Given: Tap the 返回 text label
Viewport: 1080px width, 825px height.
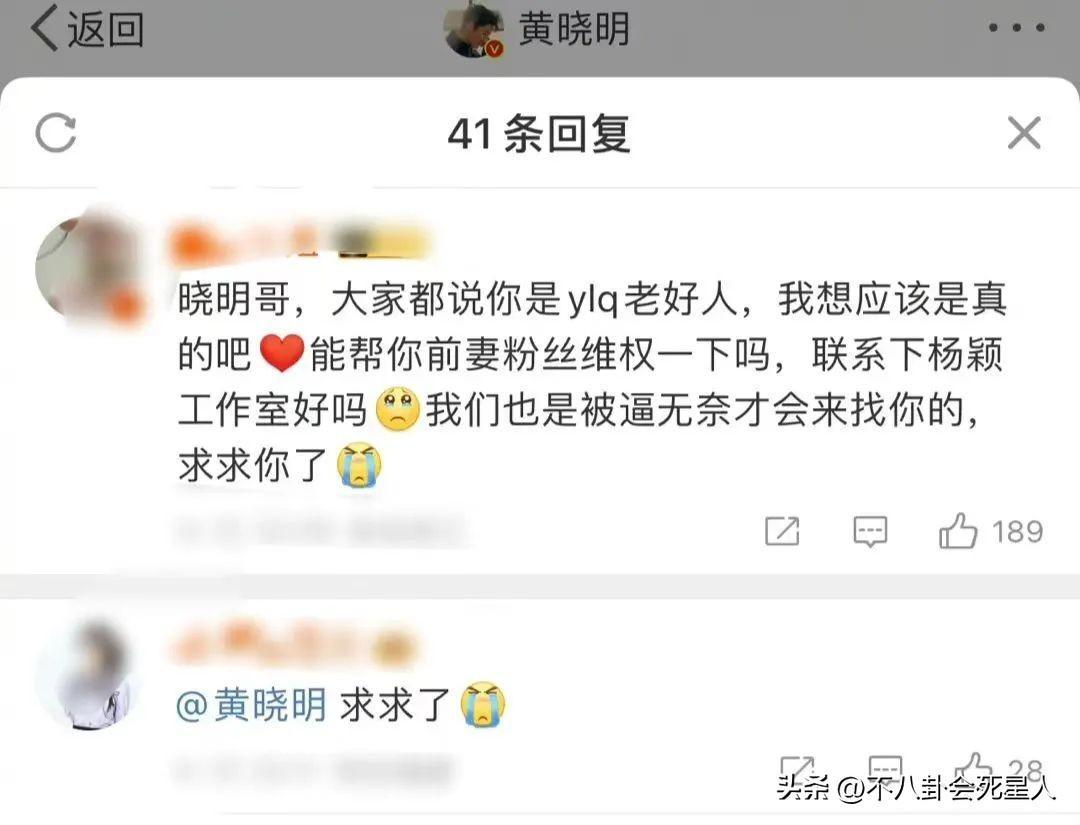Looking at the screenshot, I should point(105,30).
